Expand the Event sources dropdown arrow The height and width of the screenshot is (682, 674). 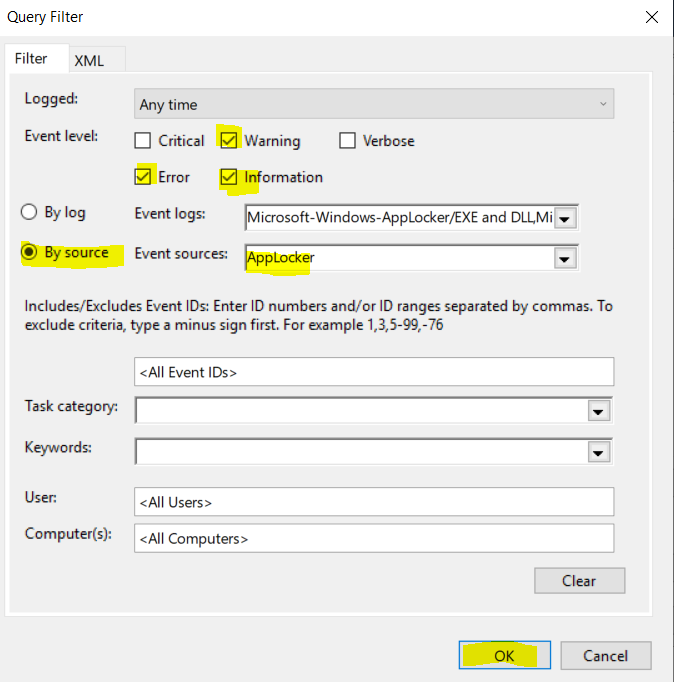coord(565,259)
